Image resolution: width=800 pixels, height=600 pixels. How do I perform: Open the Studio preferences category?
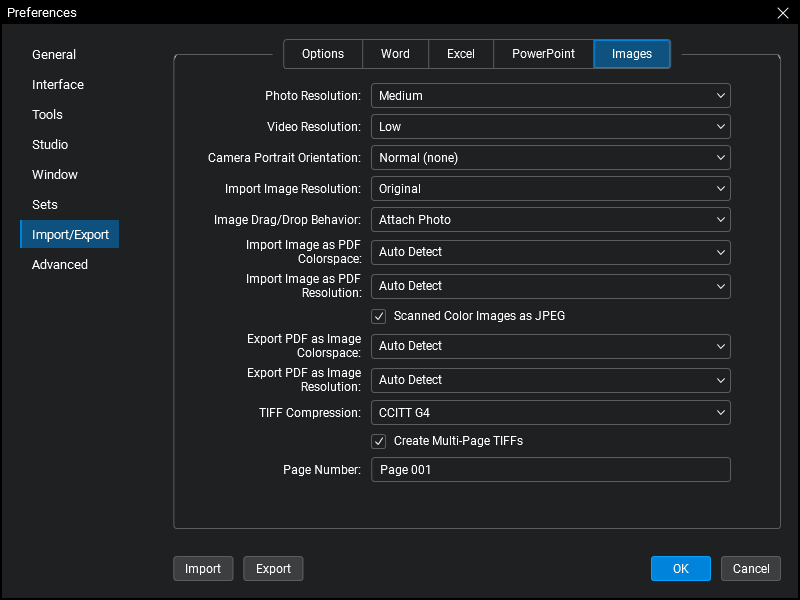pyautogui.click(x=50, y=145)
